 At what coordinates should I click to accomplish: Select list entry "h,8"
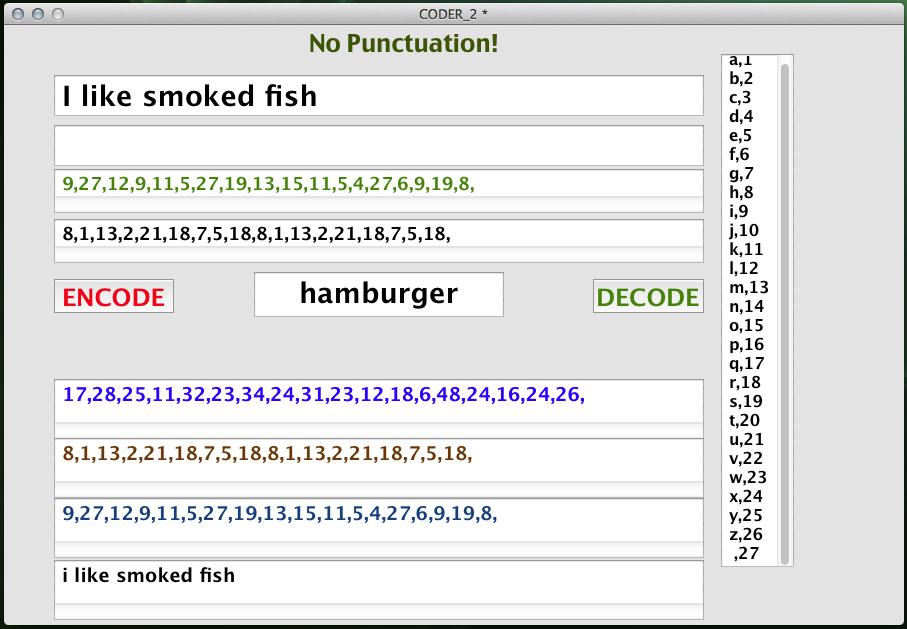pyautogui.click(x=741, y=192)
